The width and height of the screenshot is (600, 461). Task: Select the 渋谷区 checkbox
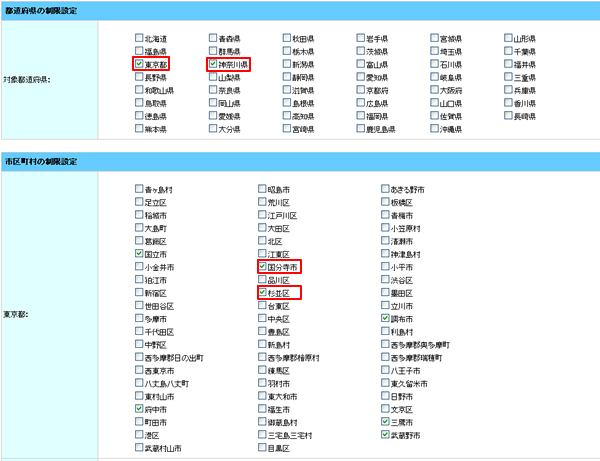coord(385,281)
